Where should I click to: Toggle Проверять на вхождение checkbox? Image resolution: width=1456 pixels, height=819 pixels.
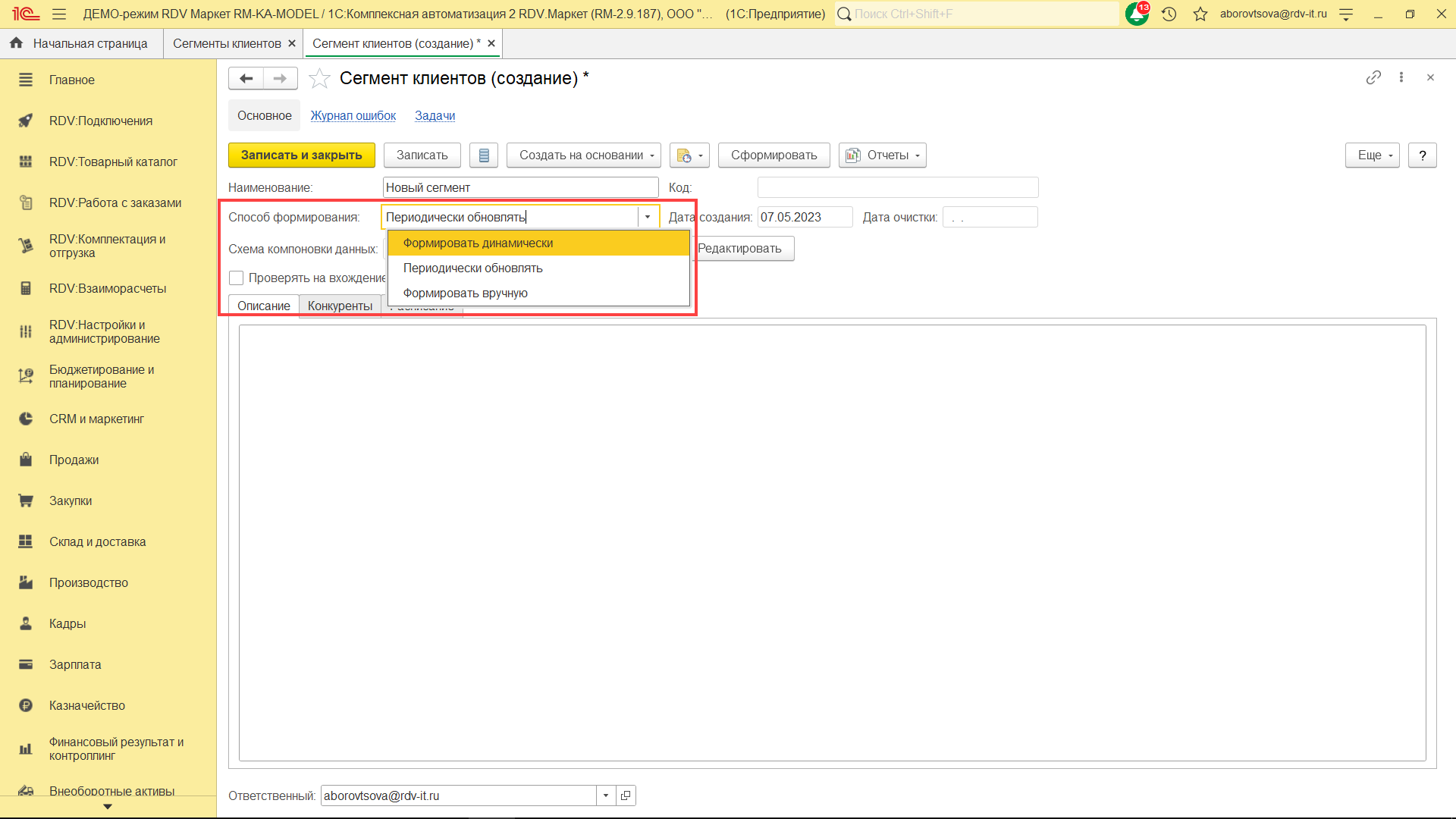click(x=237, y=278)
